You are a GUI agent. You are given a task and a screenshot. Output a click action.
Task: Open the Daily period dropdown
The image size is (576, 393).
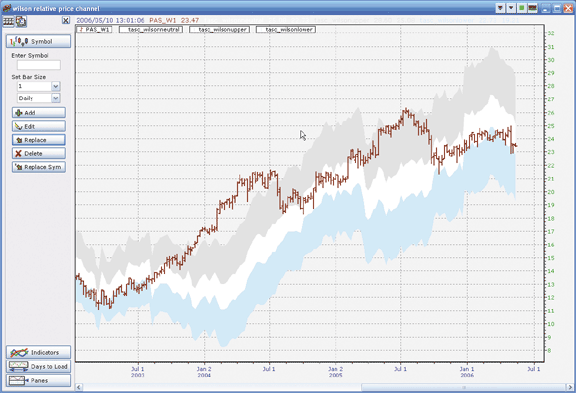pyautogui.click(x=55, y=98)
